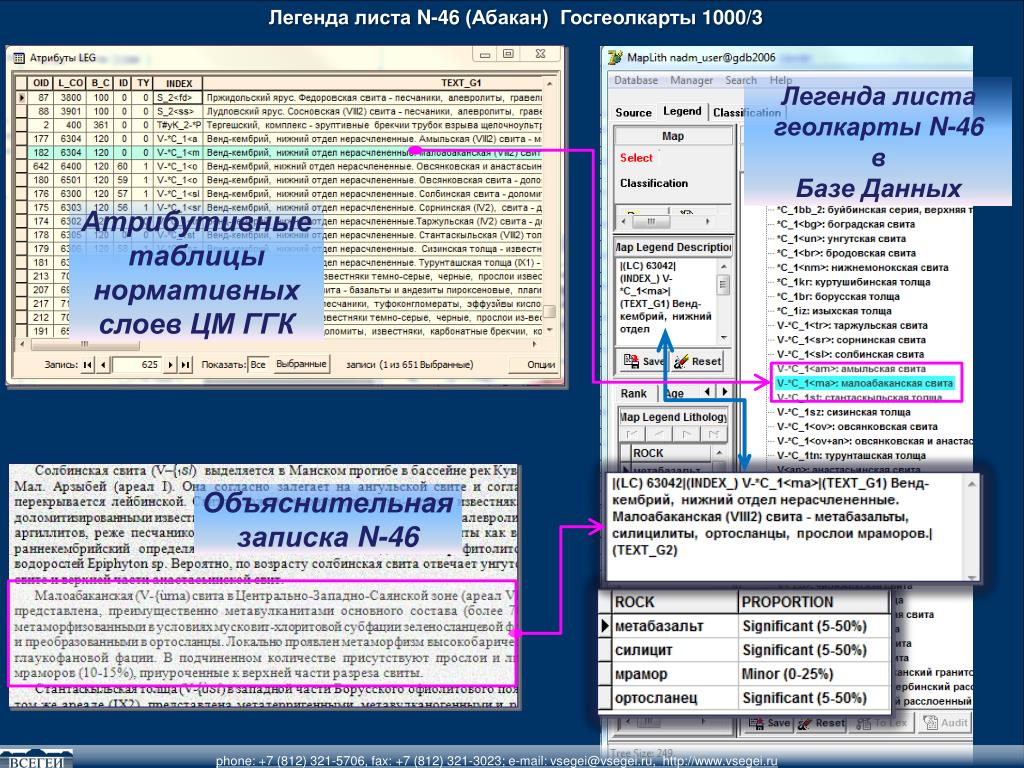The height and width of the screenshot is (768, 1024).
Task: Click the row selector of row OID 87
Action: (x=22, y=97)
